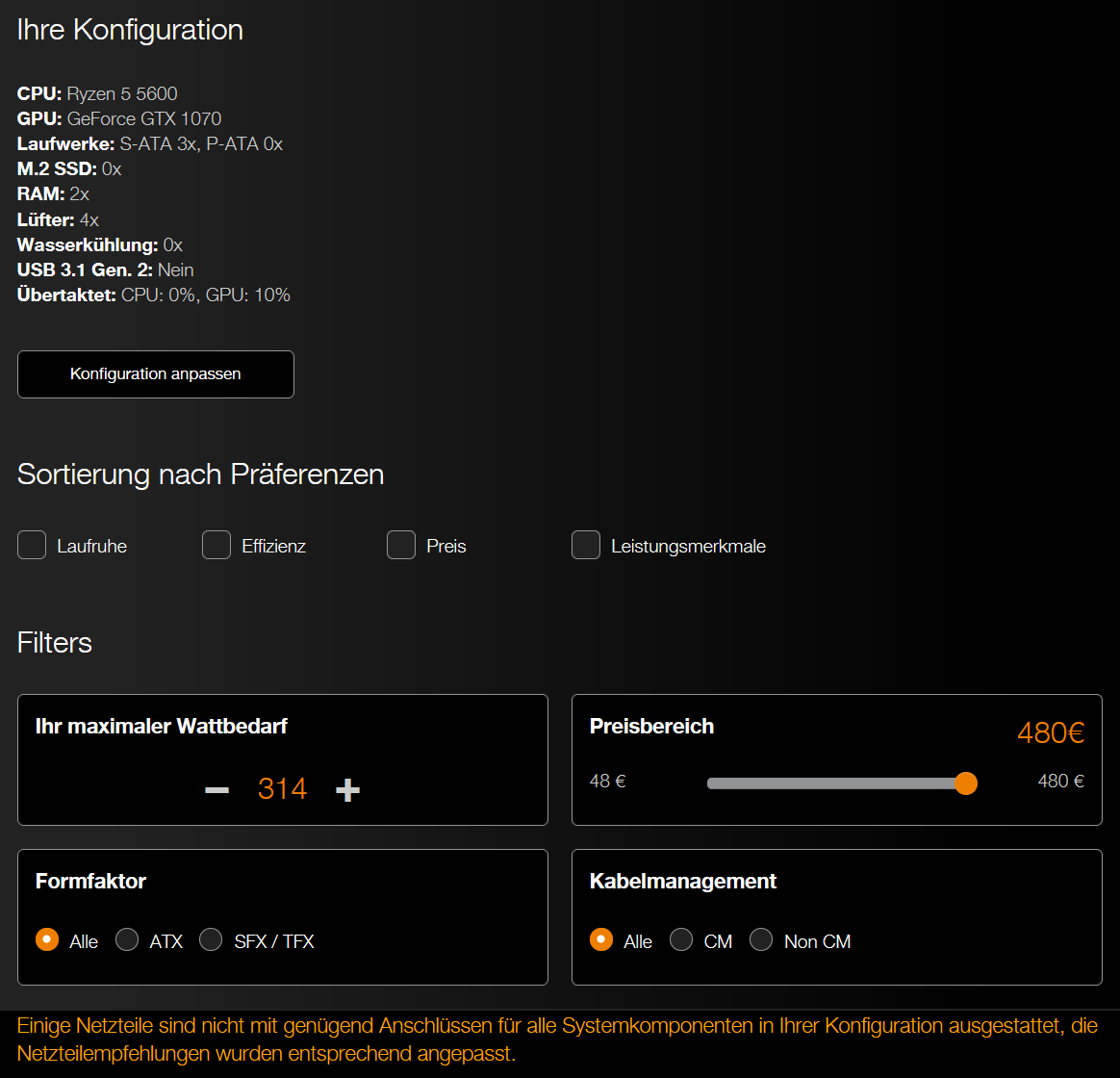This screenshot has width=1120, height=1078.
Task: Click the Ihre Konfiguration heading
Action: [x=130, y=29]
